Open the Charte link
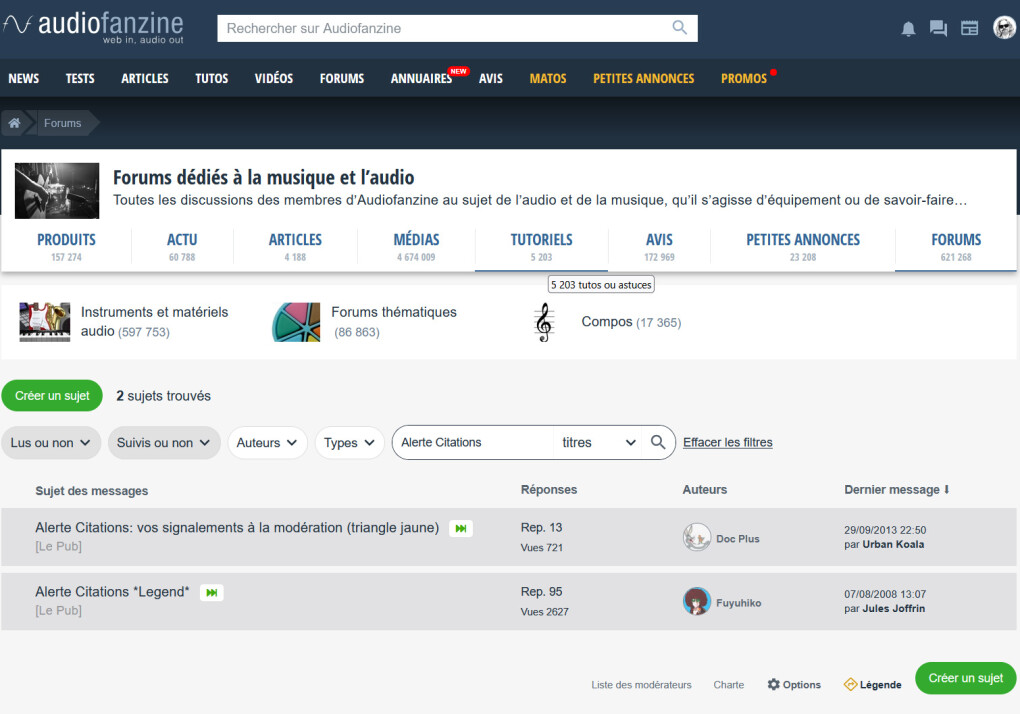Screen dimensions: 1020x714 pos(729,685)
